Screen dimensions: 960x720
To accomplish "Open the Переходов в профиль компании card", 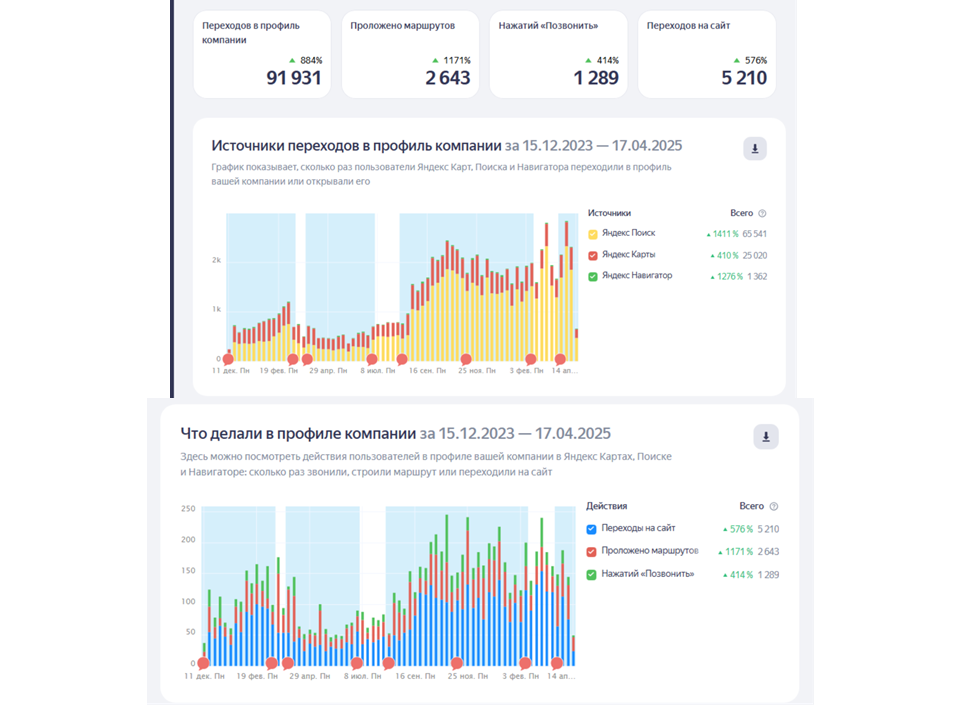I will 260,55.
